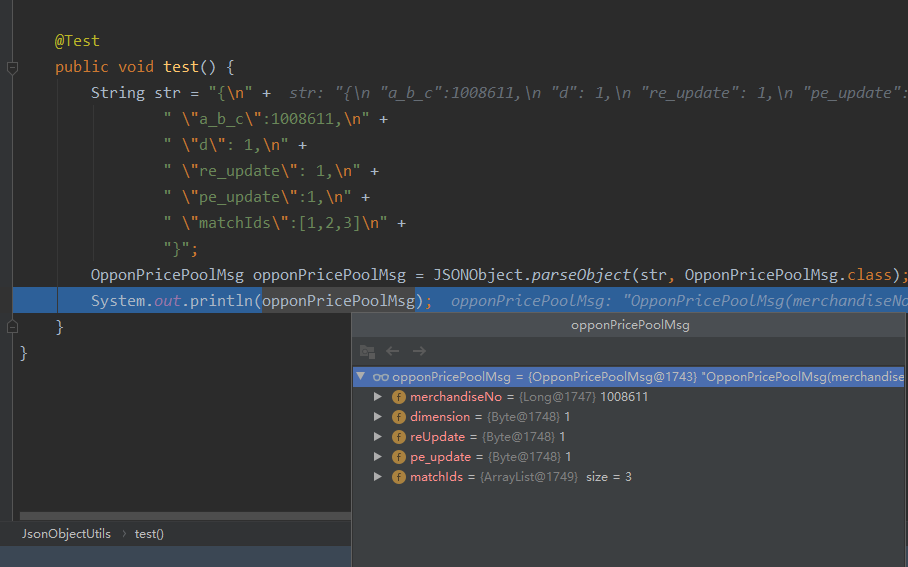This screenshot has width=908, height=567.
Task: Click the test method name in declaration
Action: pos(181,67)
